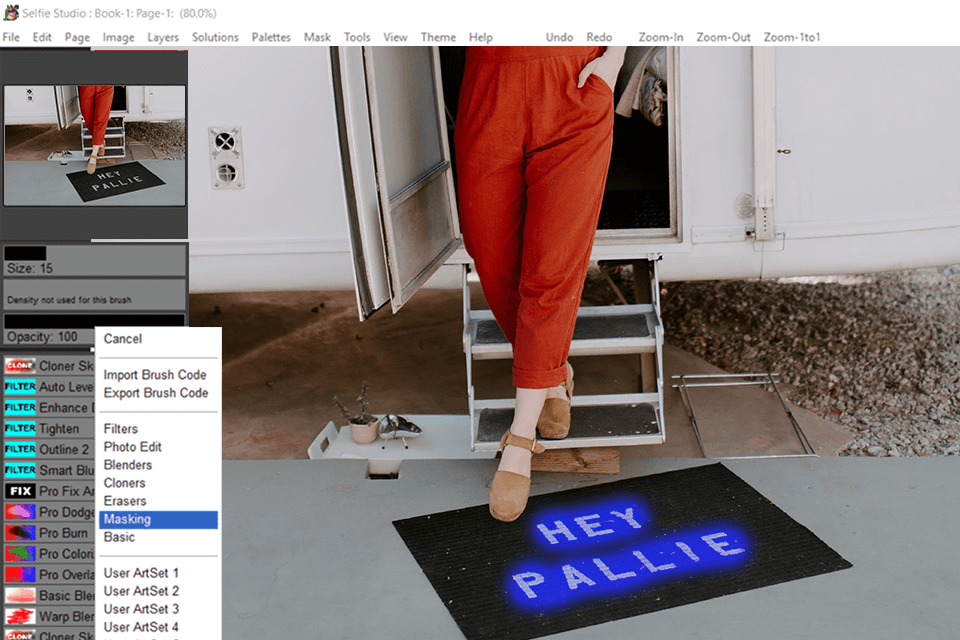Open the View menu
Viewport: 960px width, 640px height.
coord(396,37)
